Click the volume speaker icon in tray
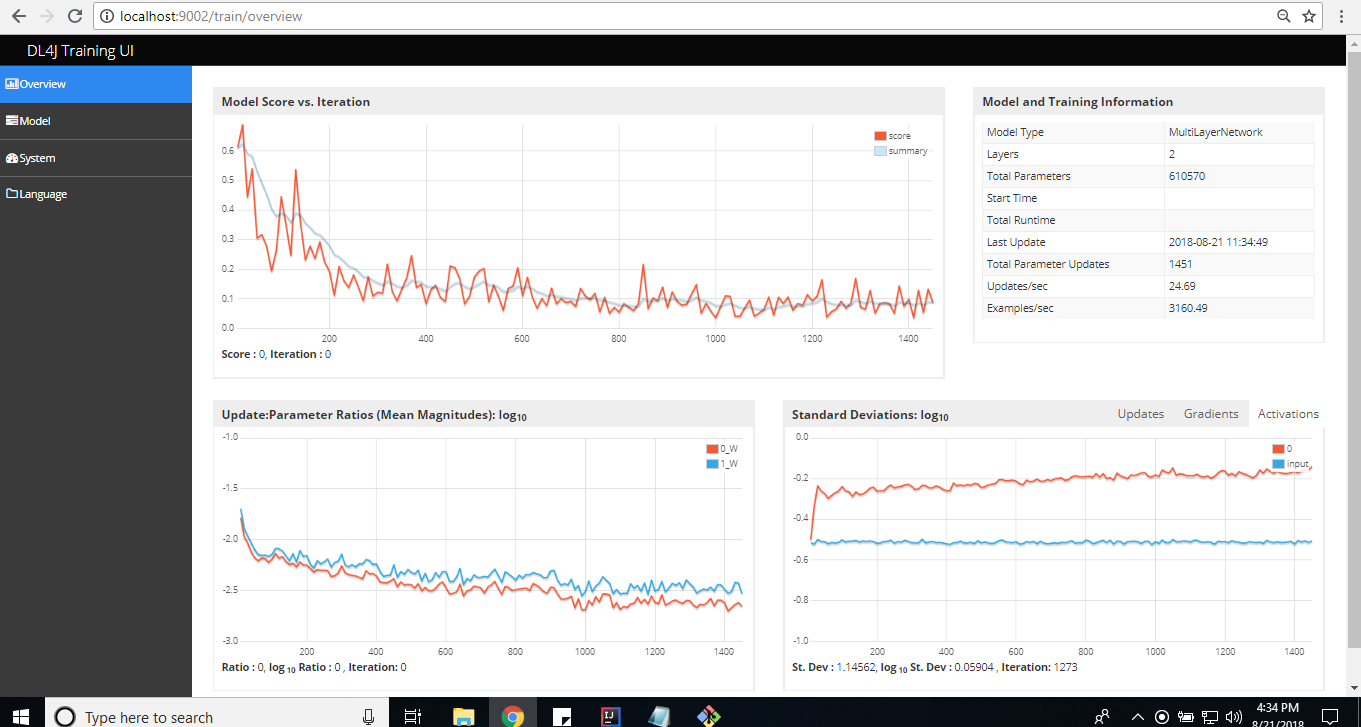Screen dimensions: 1361x727 pyautogui.click(x=1233, y=716)
